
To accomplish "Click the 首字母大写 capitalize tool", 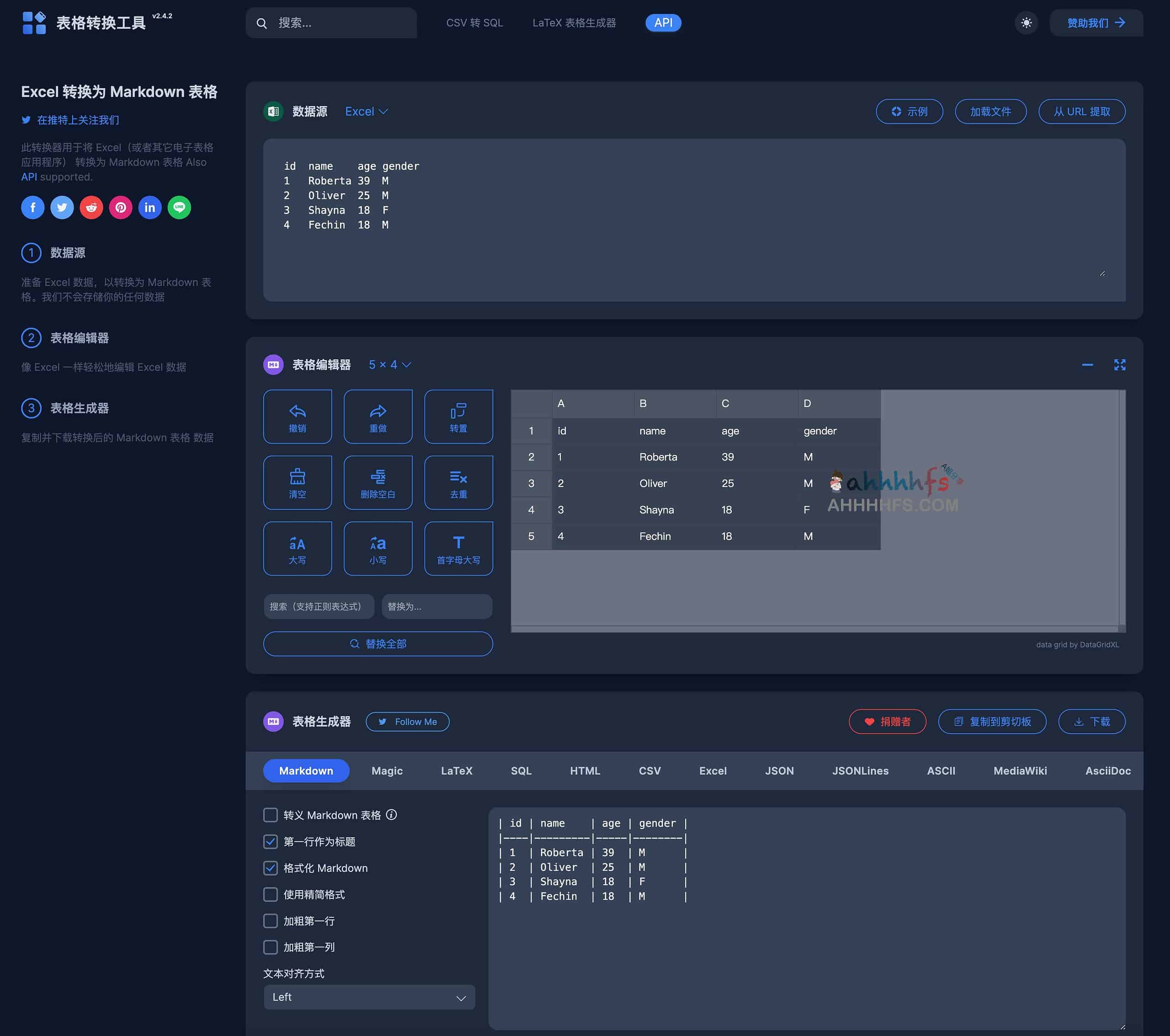I will 458,548.
